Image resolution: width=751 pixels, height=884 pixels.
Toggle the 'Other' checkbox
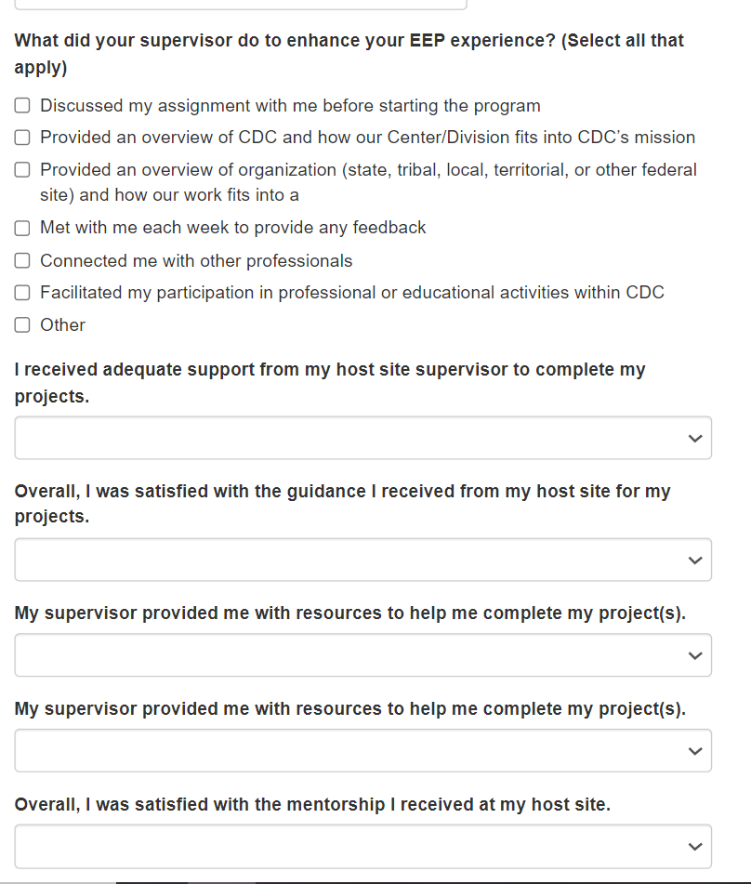tap(22, 325)
